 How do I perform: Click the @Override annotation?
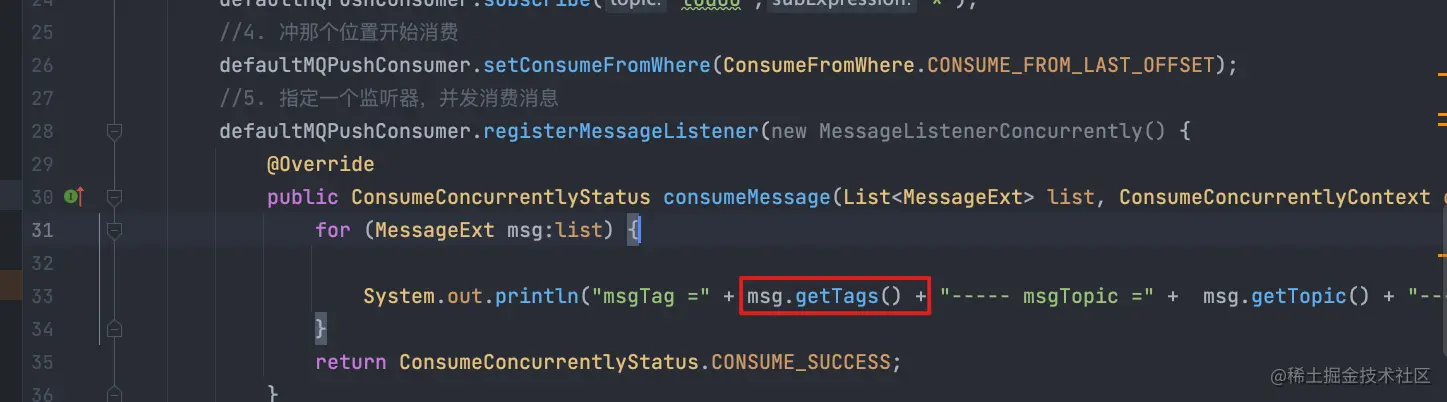tap(320, 164)
